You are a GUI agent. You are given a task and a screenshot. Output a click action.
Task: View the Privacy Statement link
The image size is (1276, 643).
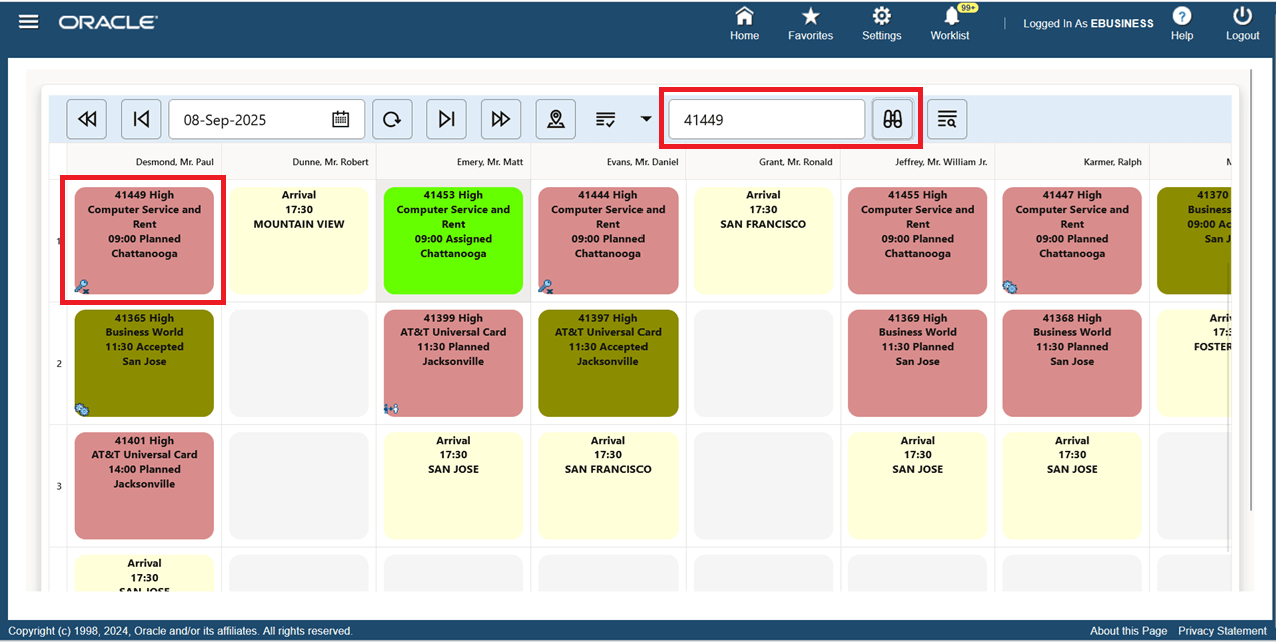(1222, 631)
